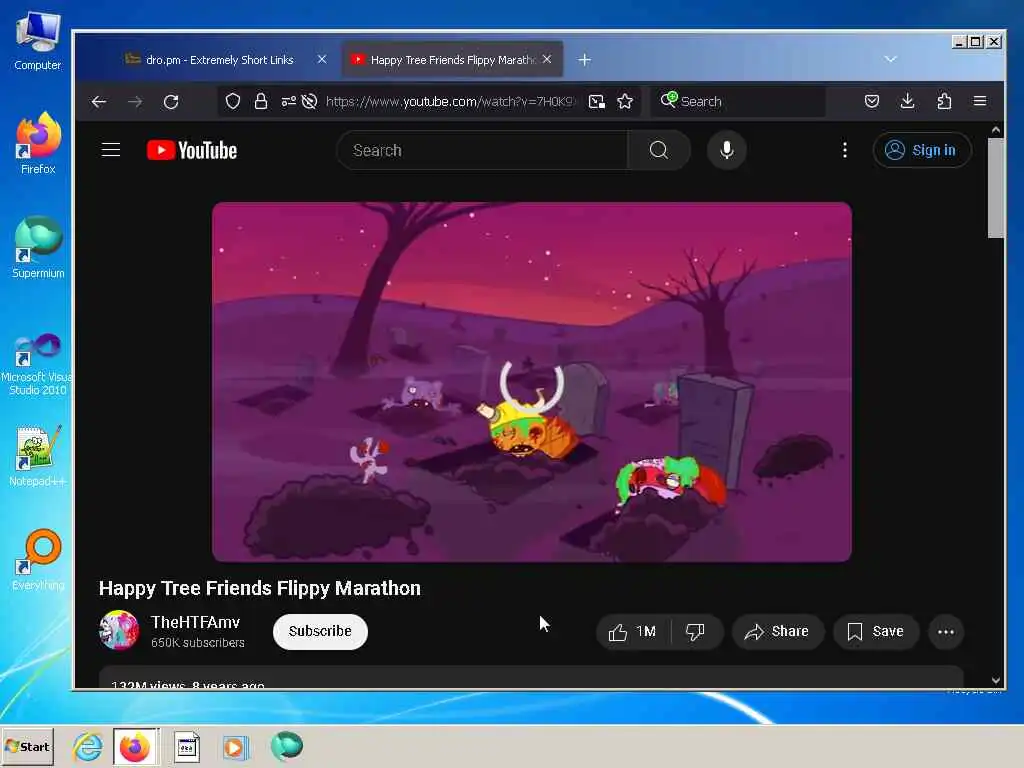Screen dimensions: 1024x768
Task: Click the scrollbar up arrow
Action: pos(995,130)
